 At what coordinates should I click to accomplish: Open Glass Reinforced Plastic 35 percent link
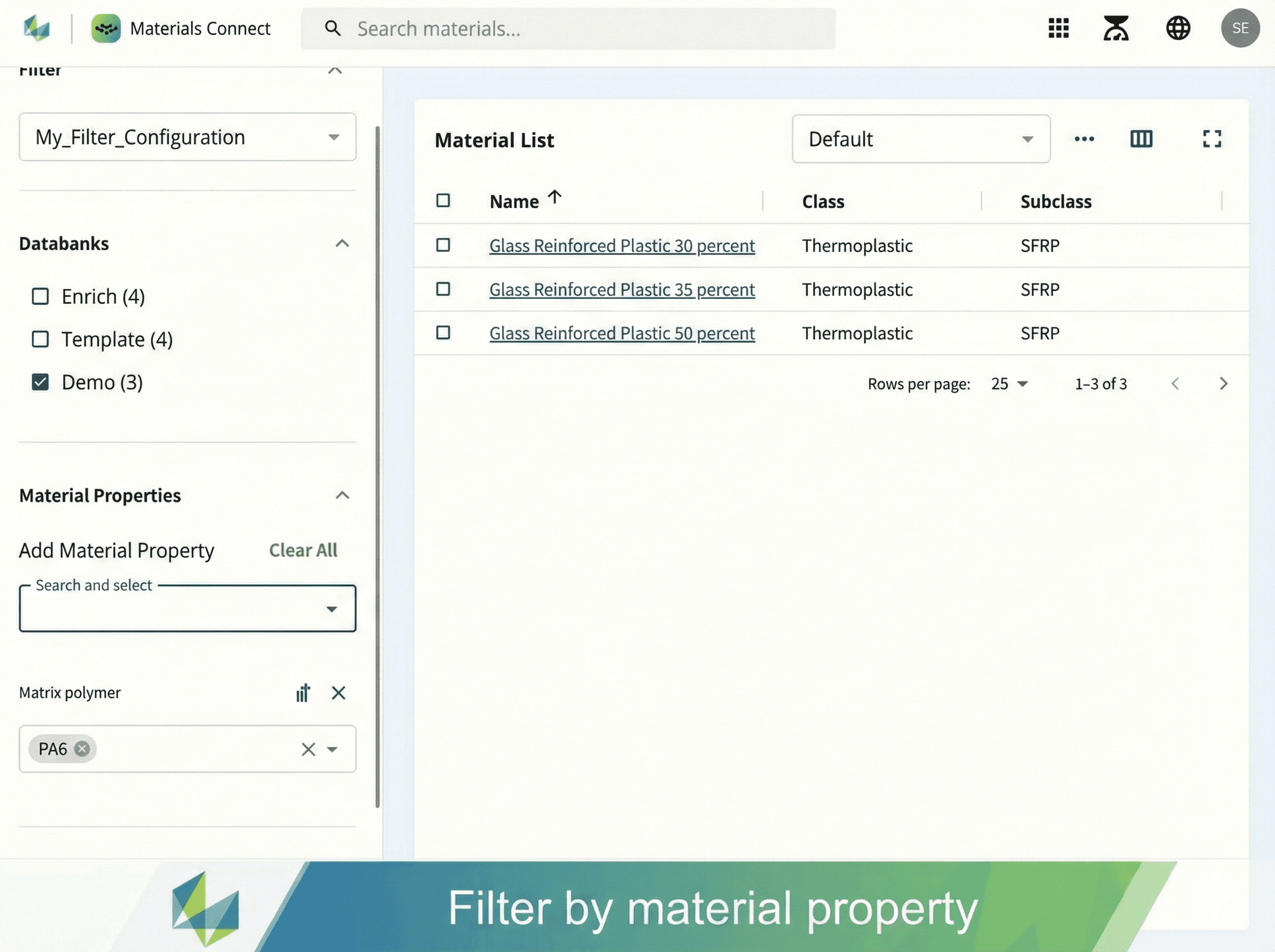tap(622, 290)
